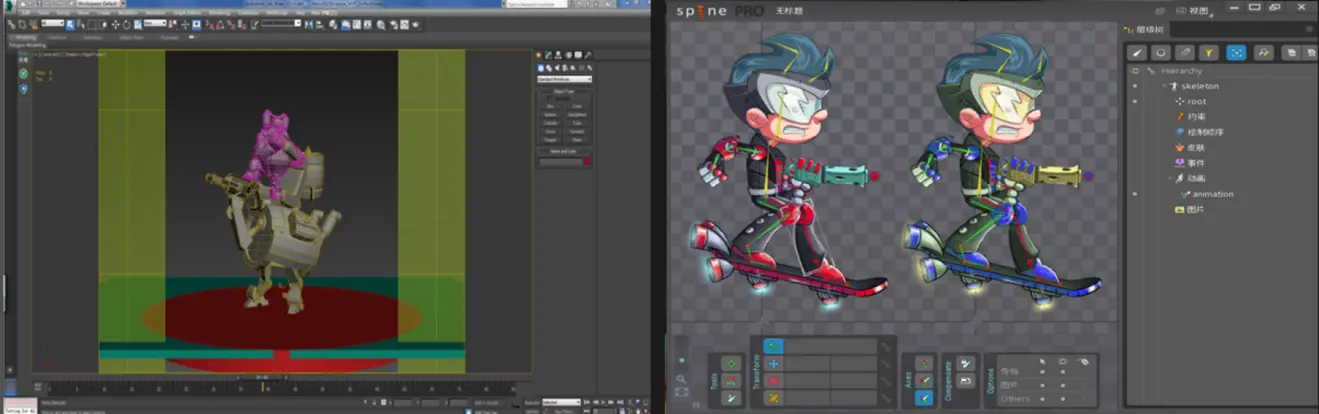Open the Standard Primitives dropdown in Max
Screen dimensions: 1319x414
pyautogui.click(x=564, y=79)
